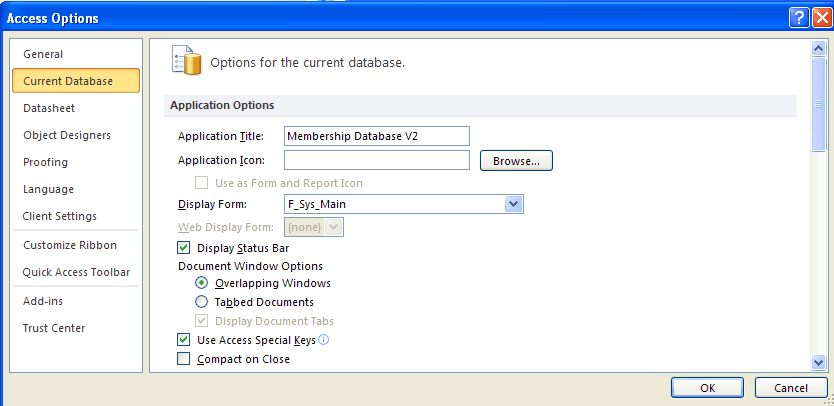Toggle Use Access Special Keys checkbox
This screenshot has width=834, height=406.
coord(184,339)
